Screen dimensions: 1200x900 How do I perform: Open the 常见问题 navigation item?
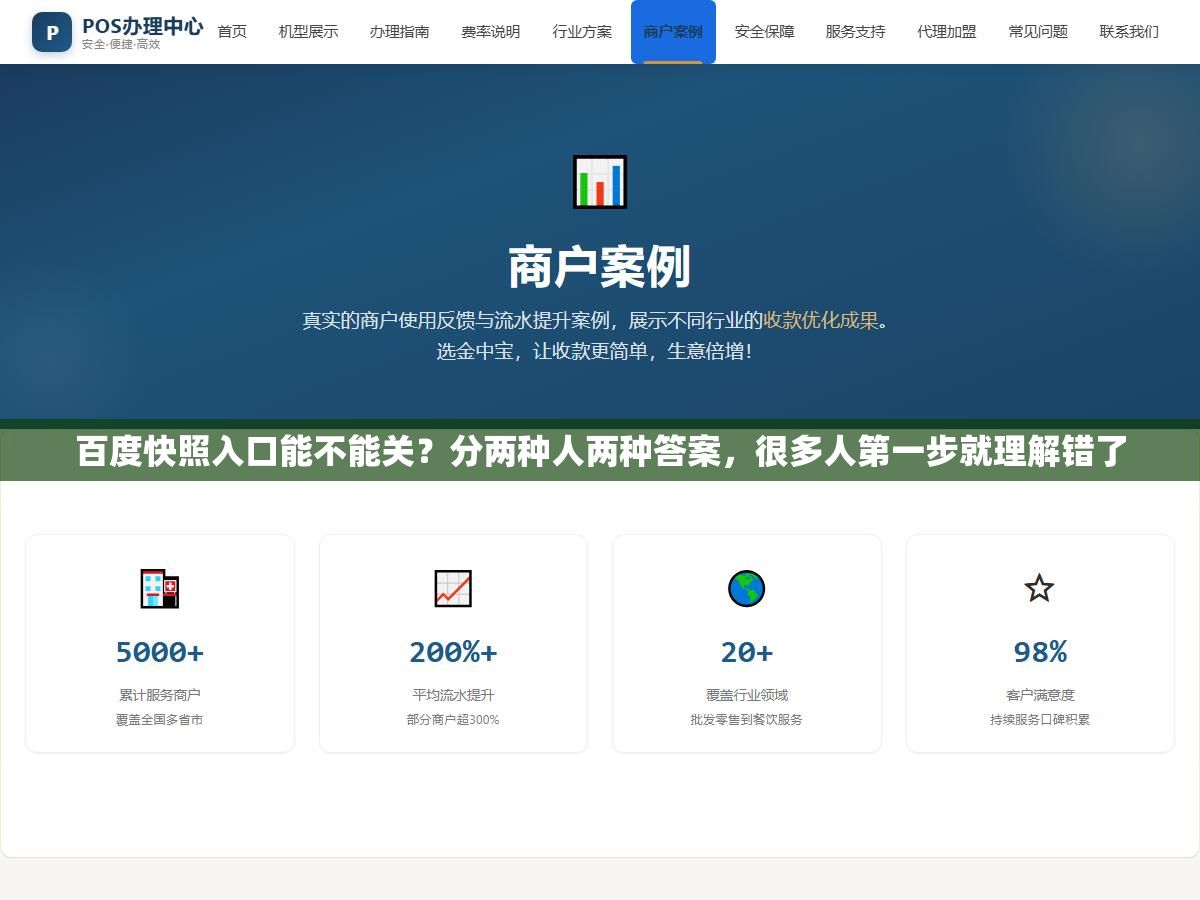[1038, 32]
